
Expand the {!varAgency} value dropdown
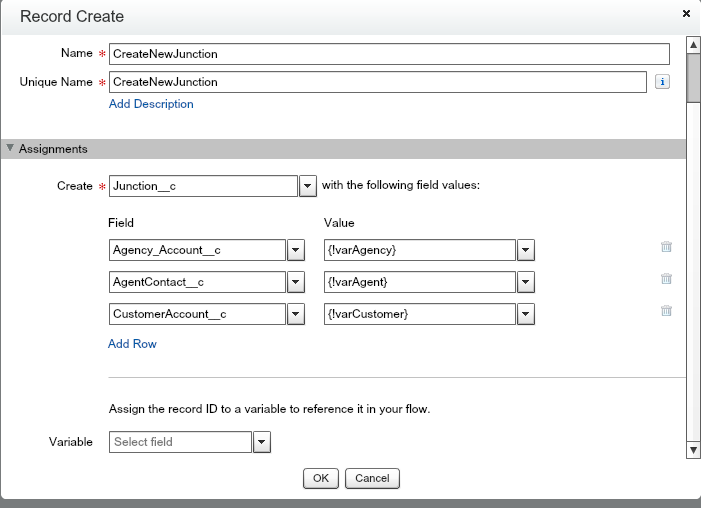[x=526, y=250]
